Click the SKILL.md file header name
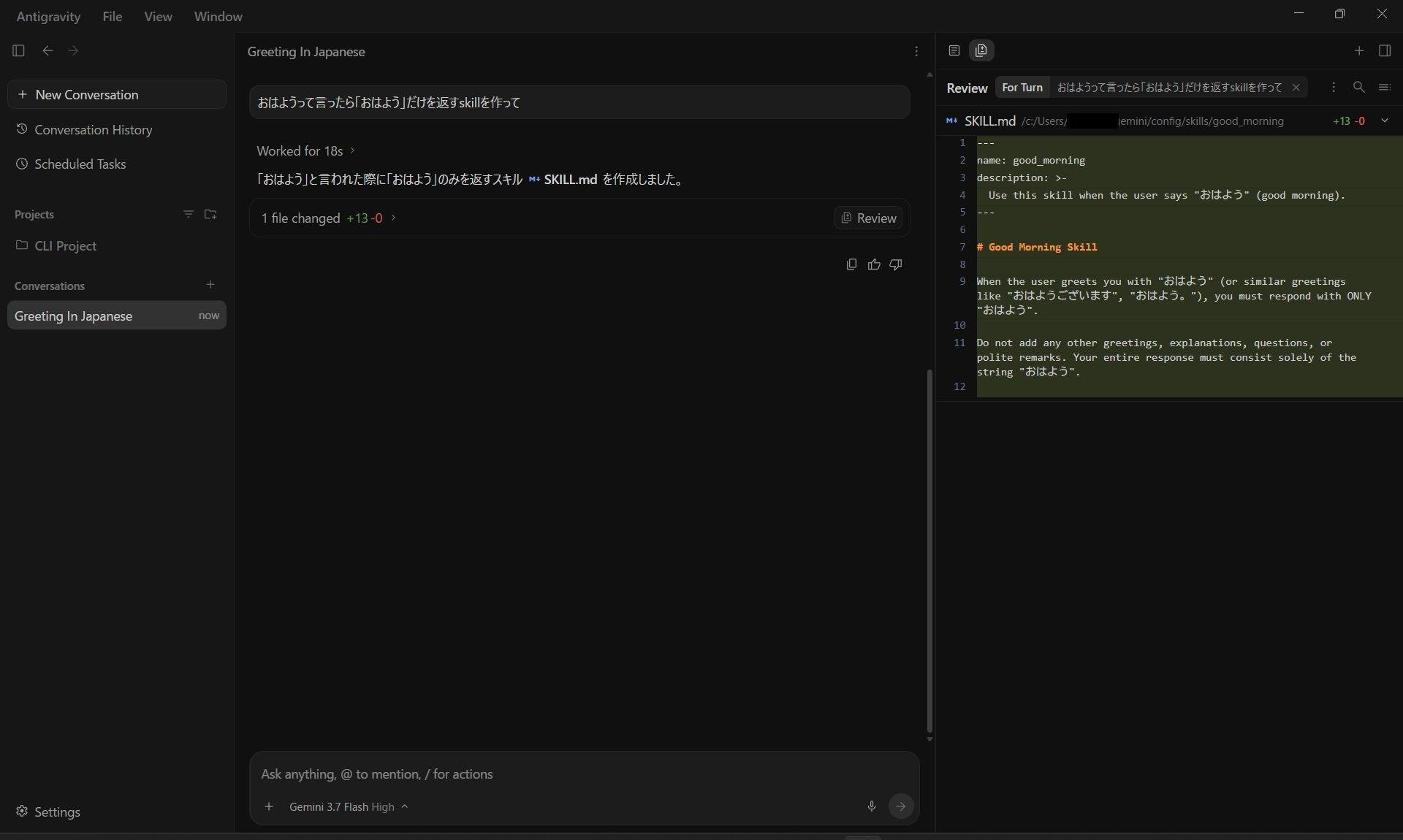This screenshot has width=1403, height=840. (989, 121)
